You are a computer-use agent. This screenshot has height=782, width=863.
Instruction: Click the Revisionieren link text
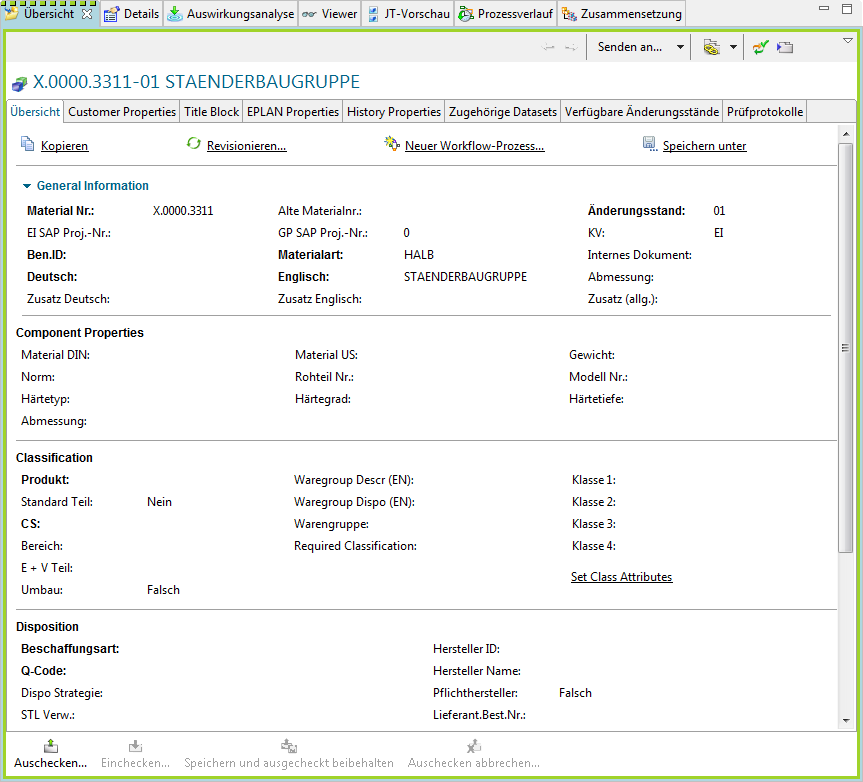(x=246, y=146)
